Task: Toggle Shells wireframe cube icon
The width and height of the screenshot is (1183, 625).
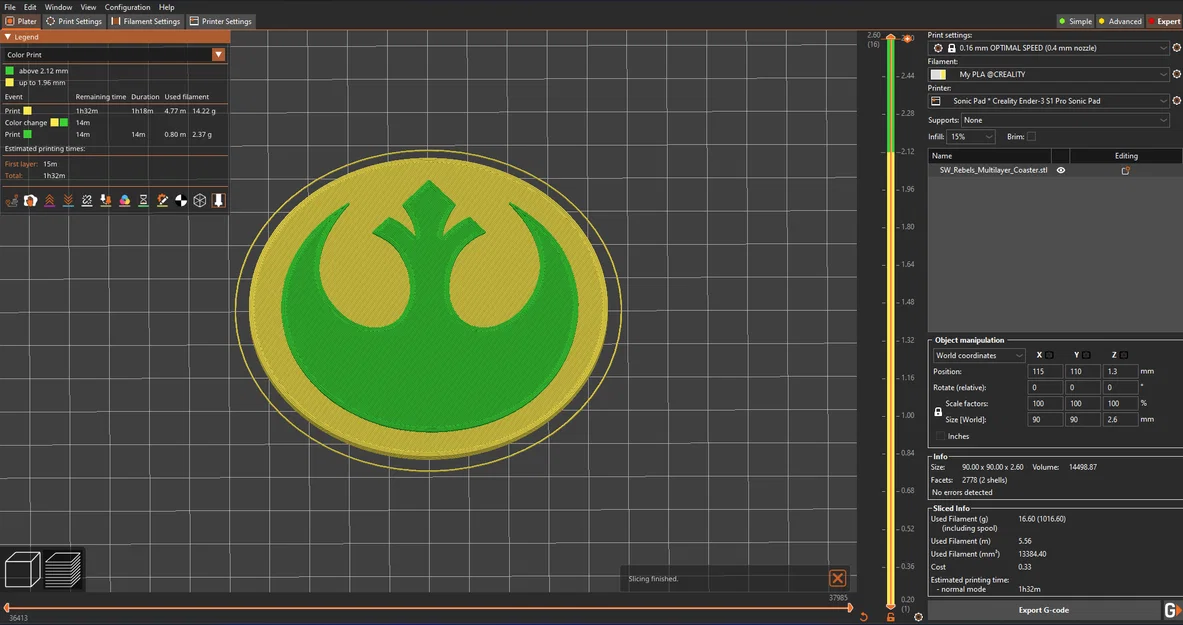Action: click(x=200, y=200)
